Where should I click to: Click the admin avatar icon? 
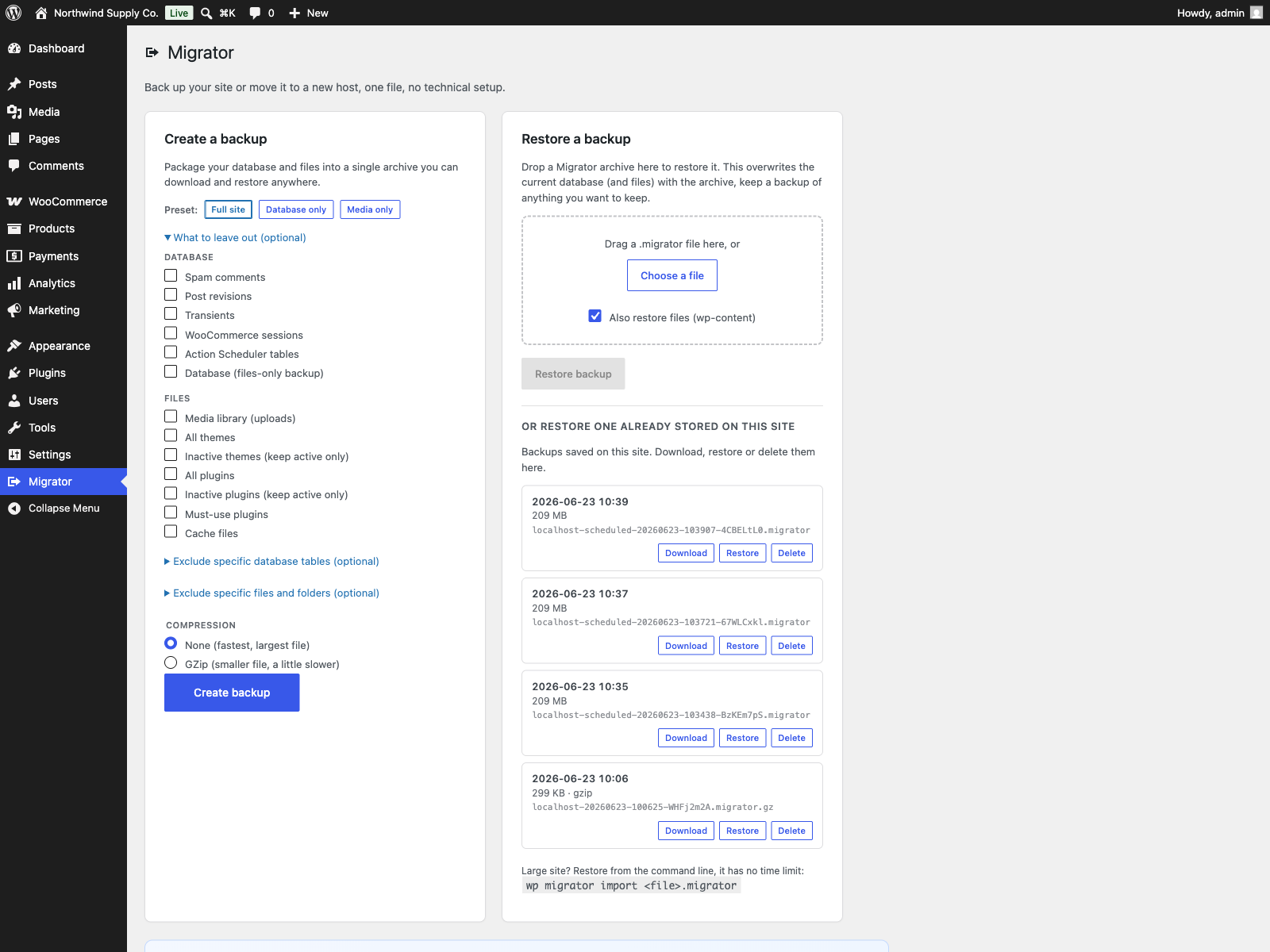1257,13
